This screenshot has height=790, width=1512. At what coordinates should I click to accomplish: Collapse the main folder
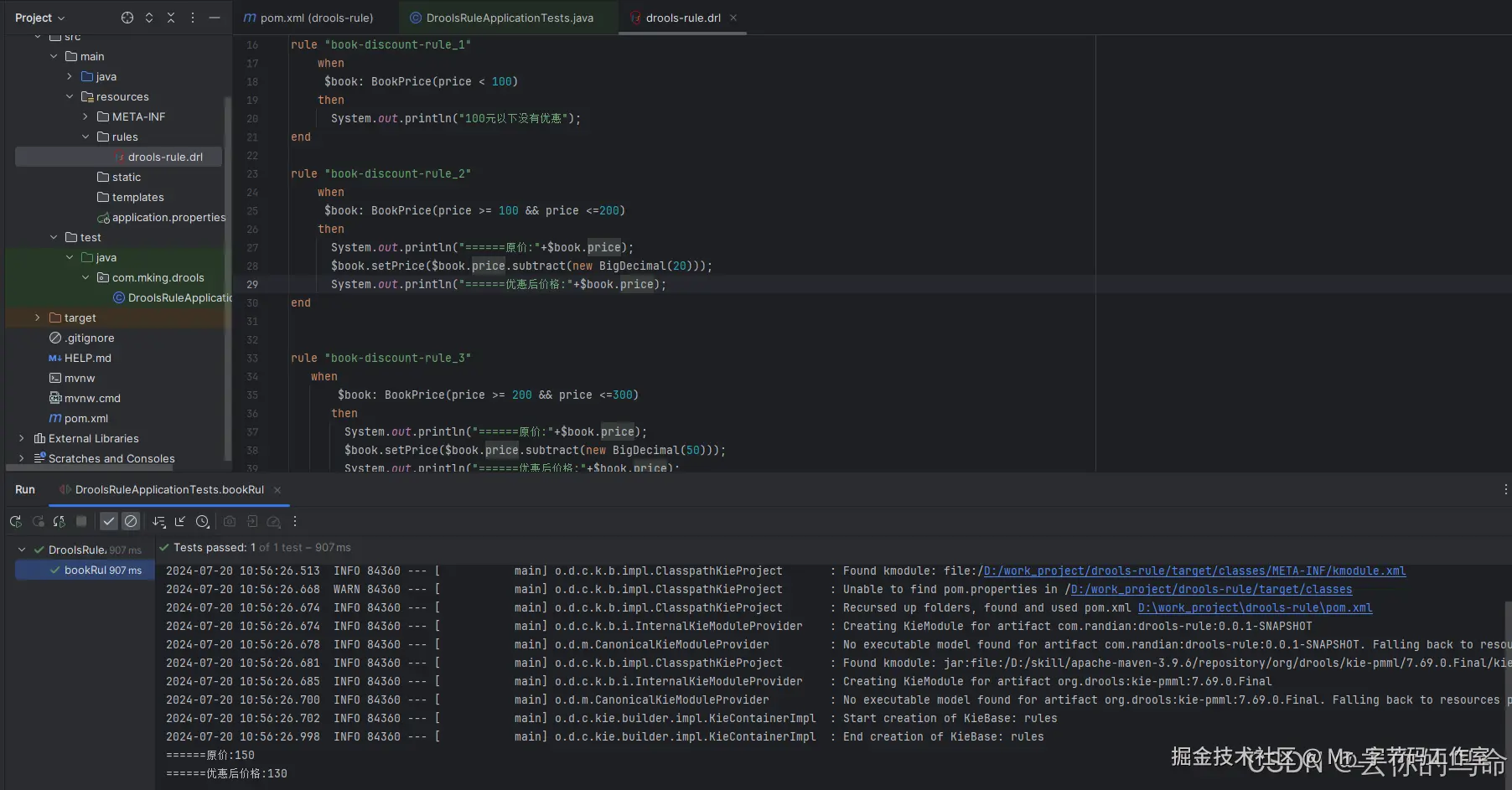(x=54, y=56)
